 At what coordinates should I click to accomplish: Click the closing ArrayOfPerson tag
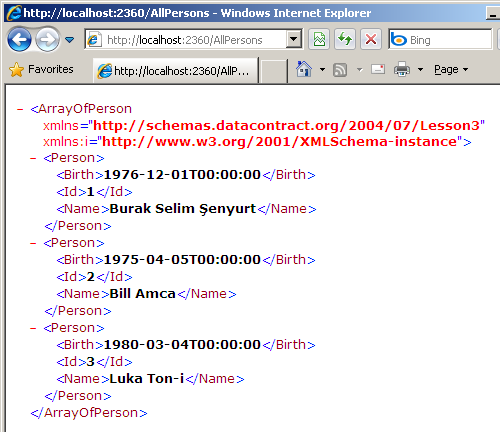pyautogui.click(x=89, y=413)
